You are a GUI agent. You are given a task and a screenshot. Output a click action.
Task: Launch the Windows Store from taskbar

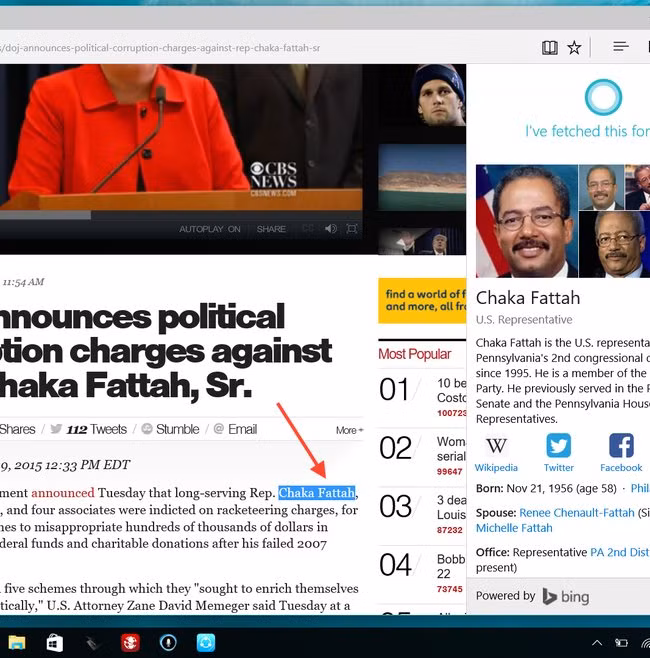pos(55,642)
